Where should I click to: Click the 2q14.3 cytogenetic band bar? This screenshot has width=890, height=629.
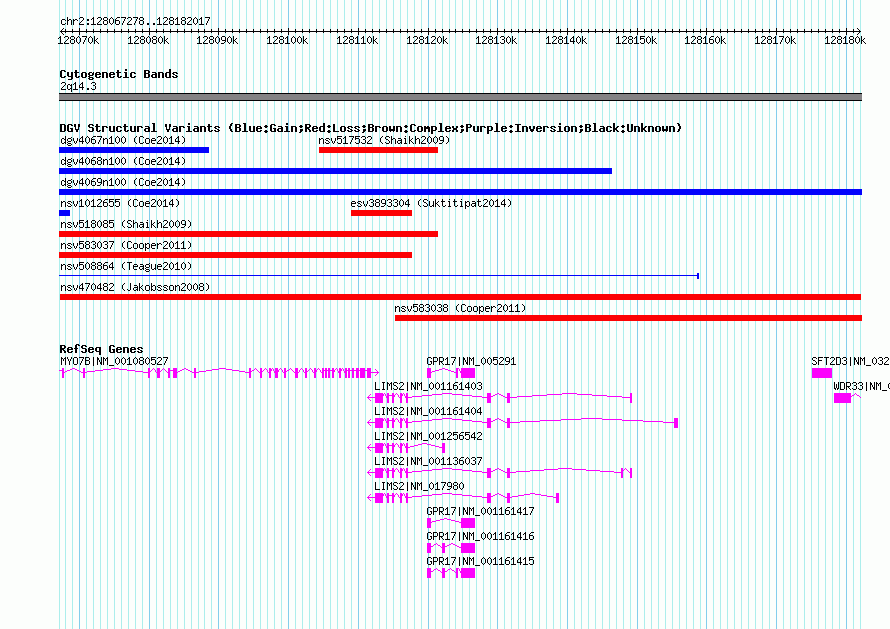pos(460,97)
